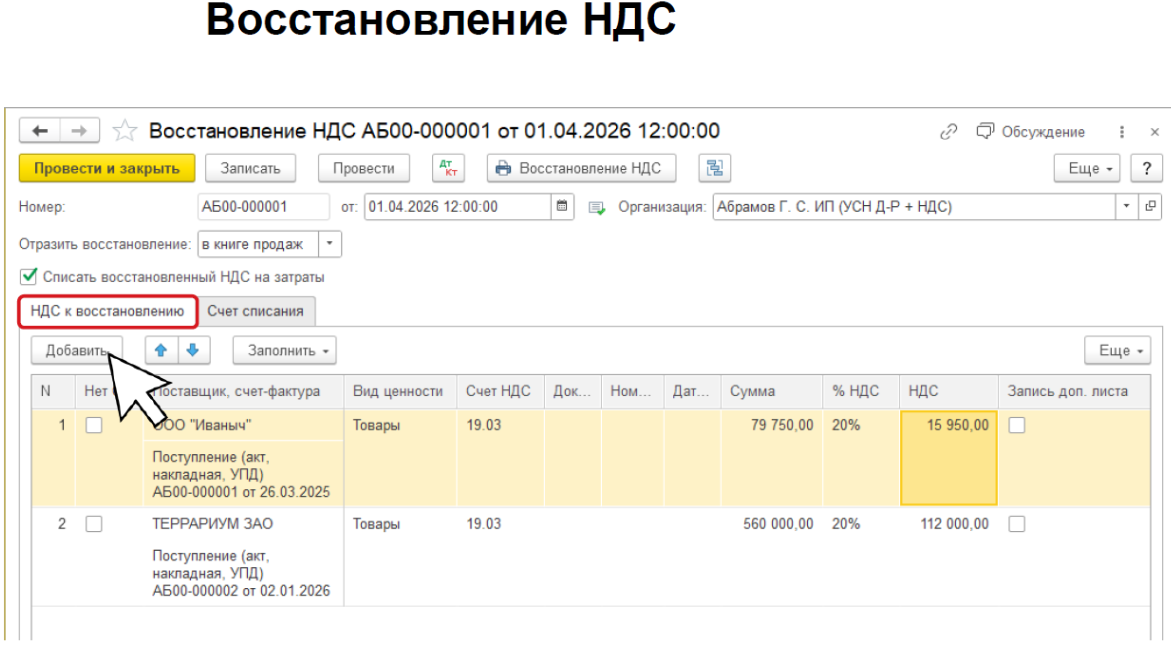Click the back navigation arrow
Image resolution: width=1171 pixels, height=646 pixels.
click(40, 132)
